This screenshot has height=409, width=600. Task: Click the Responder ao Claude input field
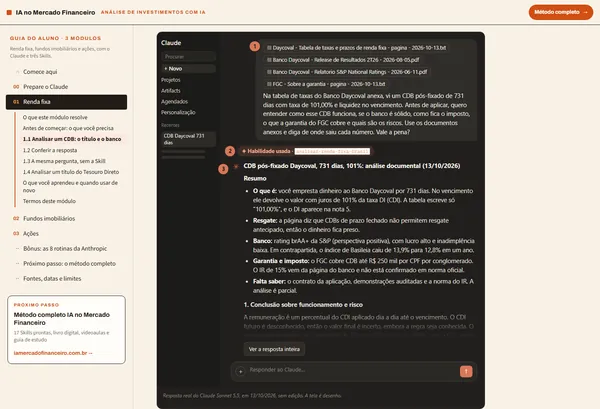(x=352, y=370)
